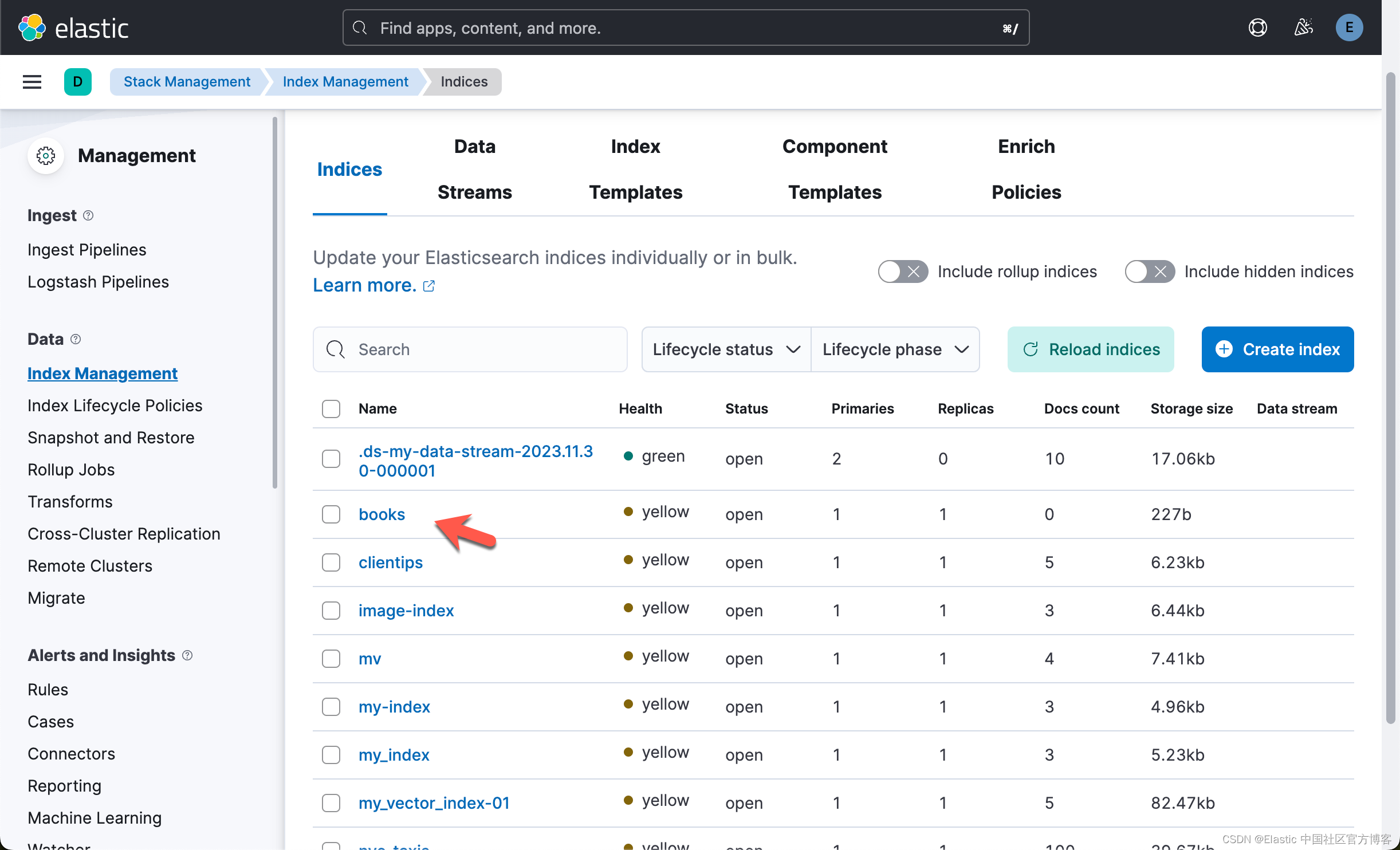Click the Elastic logo icon
Viewport: 1400px width, 850px height.
point(32,27)
